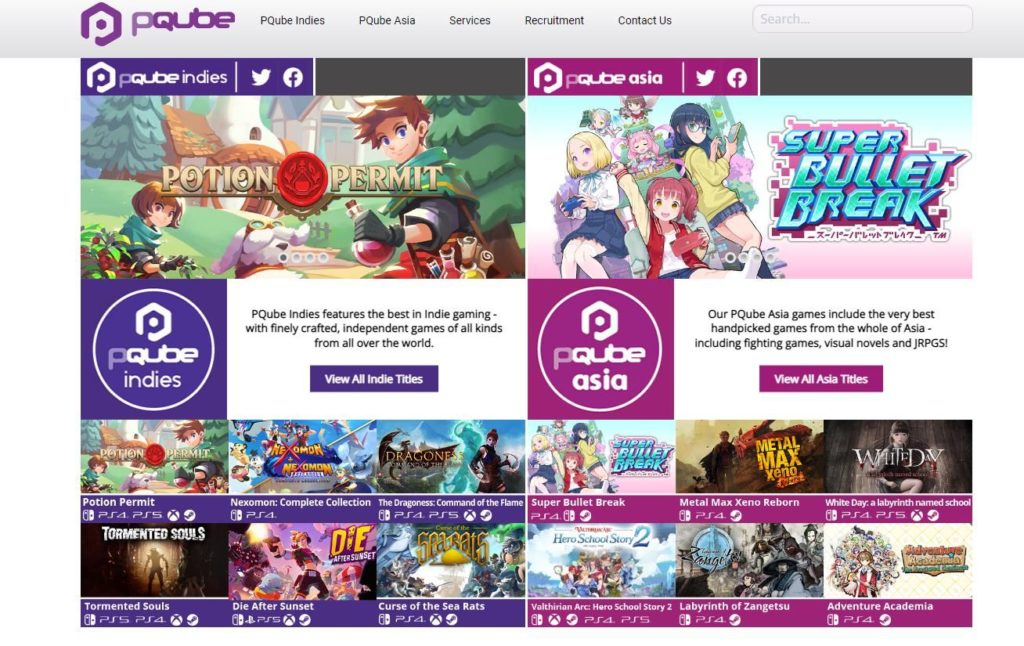Click the round PQube Indies logo badge
1024x646 pixels.
pyautogui.click(x=153, y=349)
